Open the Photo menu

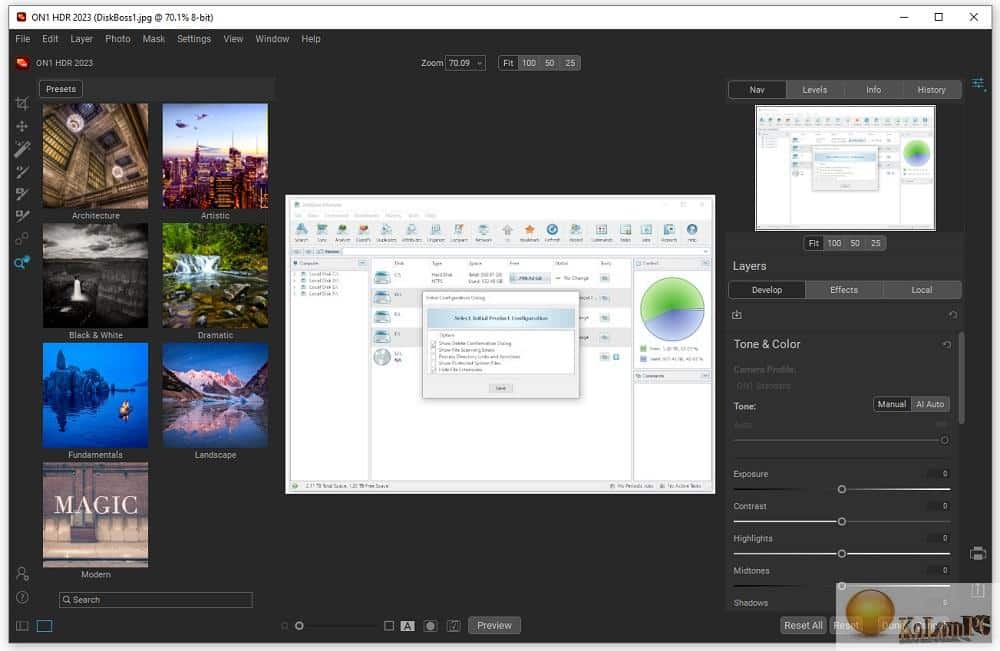(x=118, y=39)
